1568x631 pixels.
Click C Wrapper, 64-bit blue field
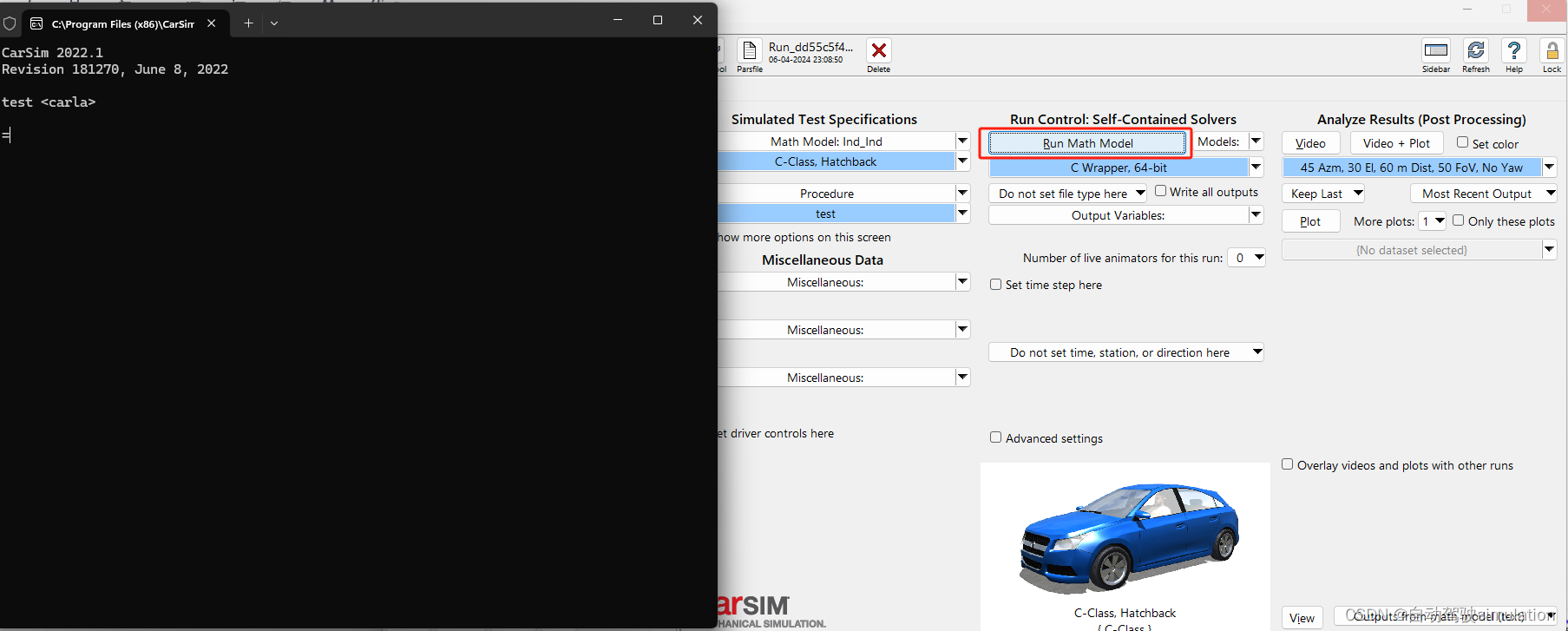pos(1119,167)
